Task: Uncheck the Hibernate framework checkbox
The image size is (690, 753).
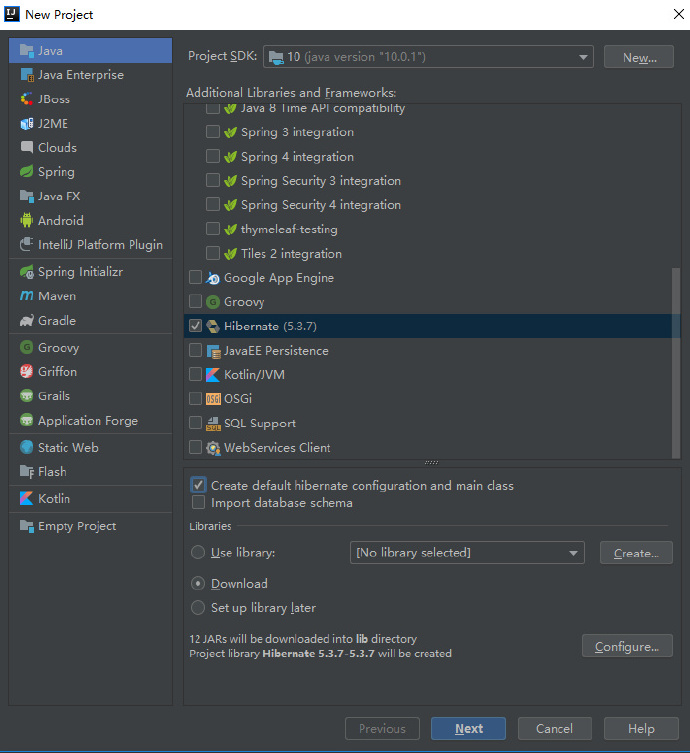Action: pyautogui.click(x=196, y=326)
